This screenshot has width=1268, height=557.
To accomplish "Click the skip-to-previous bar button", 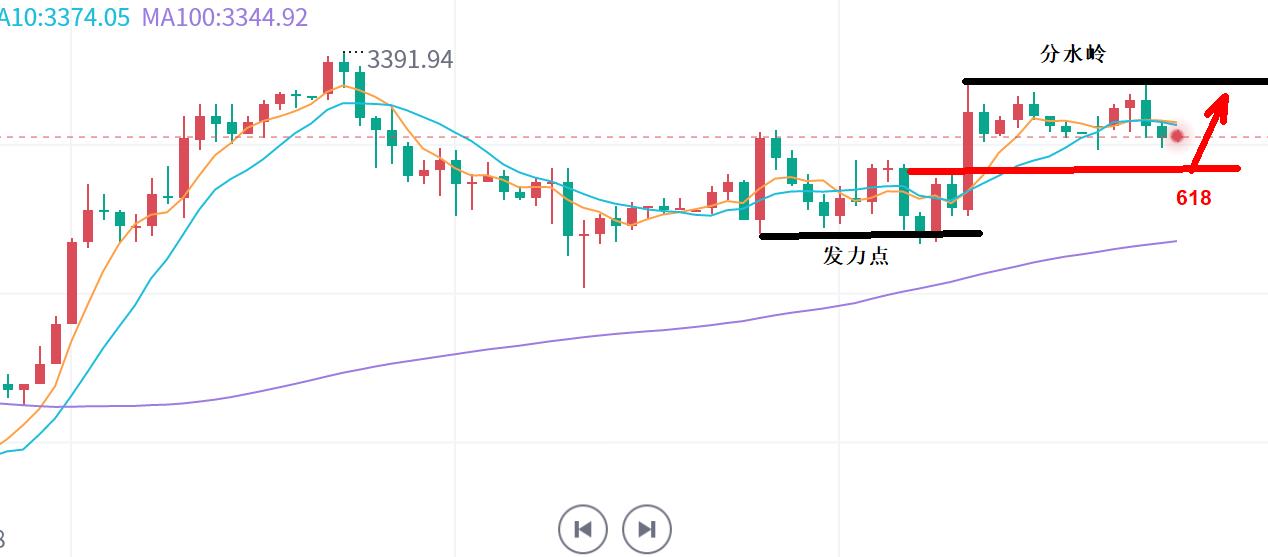I will click(x=583, y=529).
